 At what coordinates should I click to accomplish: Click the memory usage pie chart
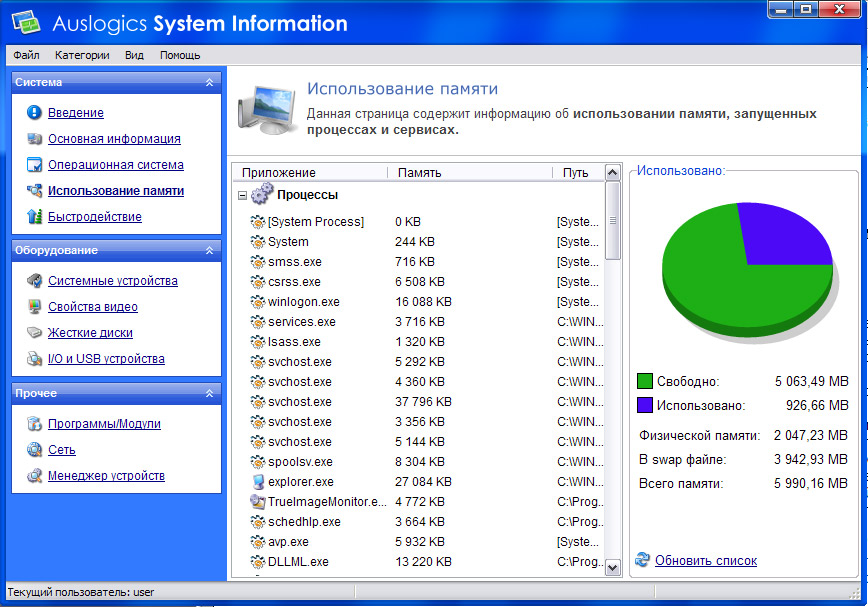click(x=747, y=270)
